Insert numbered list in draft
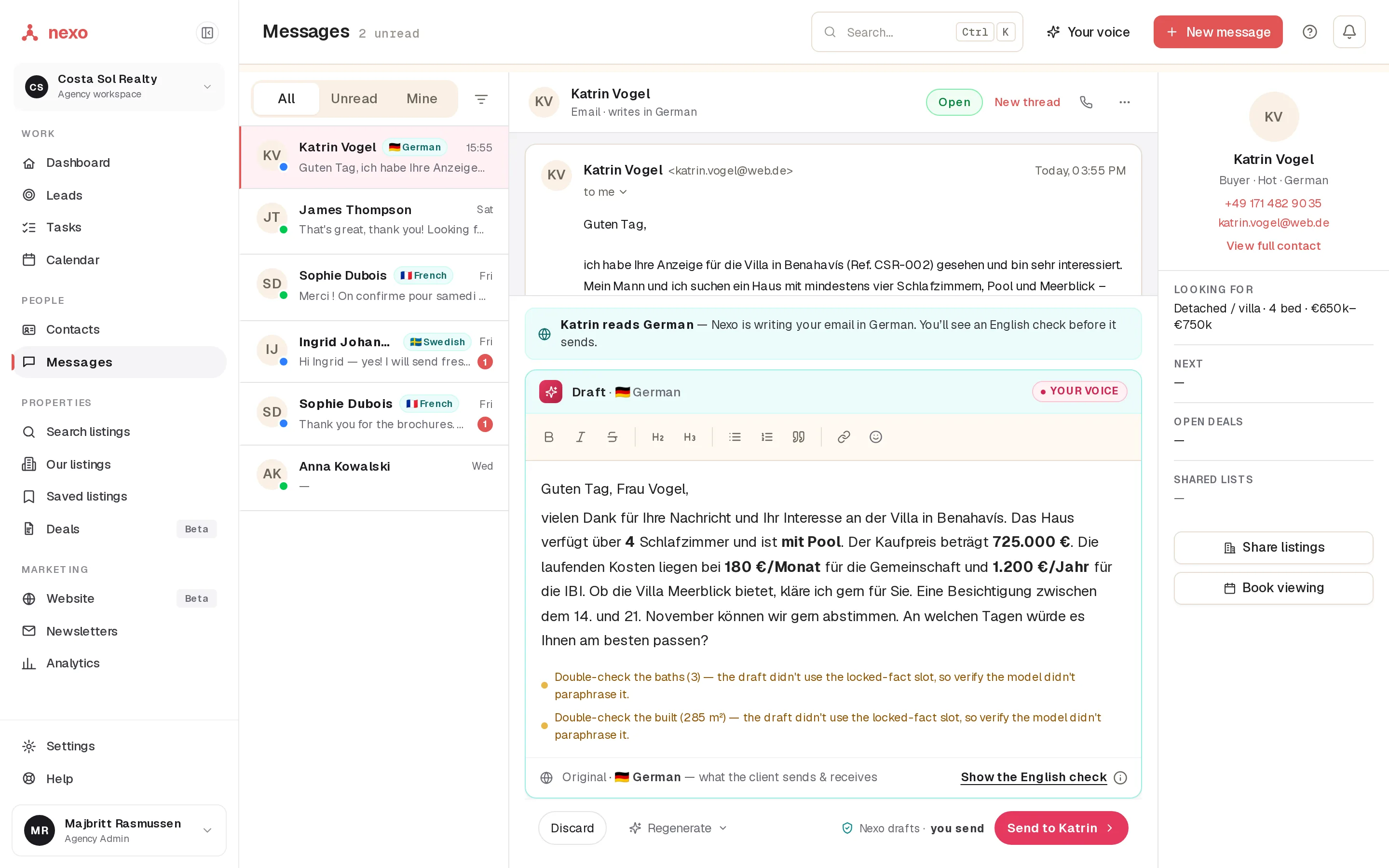The height and width of the screenshot is (868, 1389). coord(767,437)
